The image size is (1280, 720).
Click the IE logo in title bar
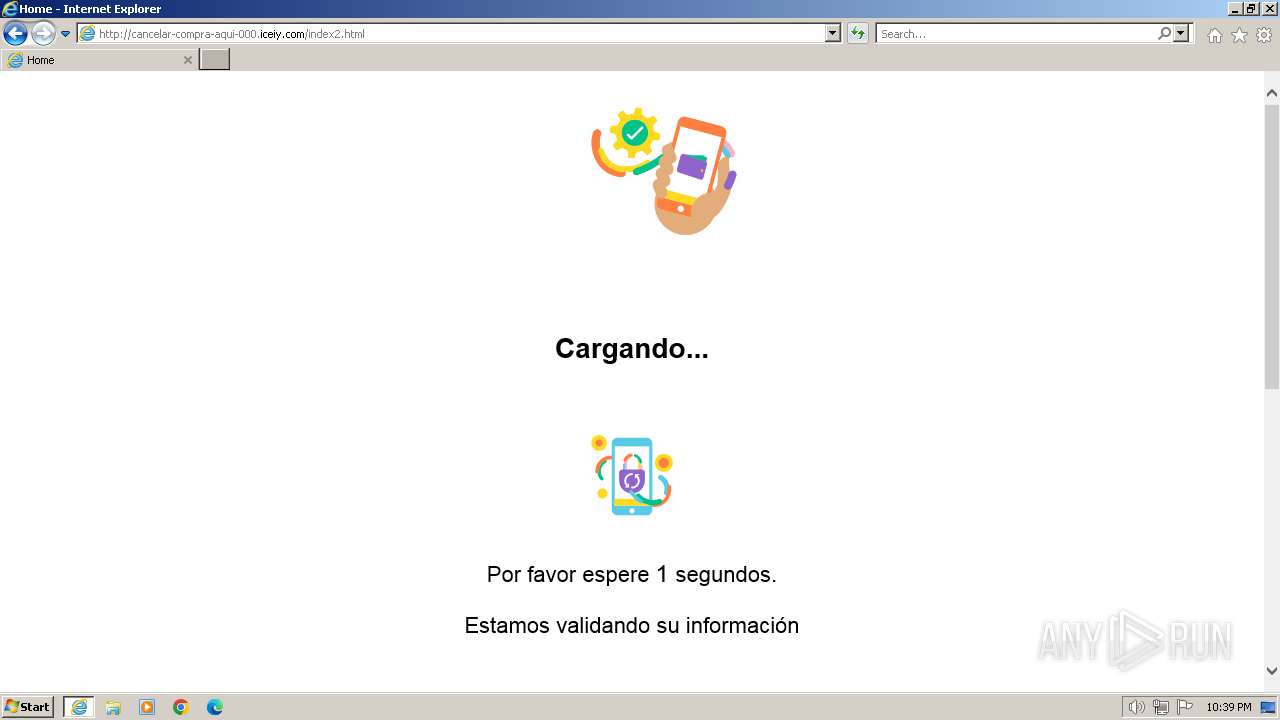click(10, 9)
